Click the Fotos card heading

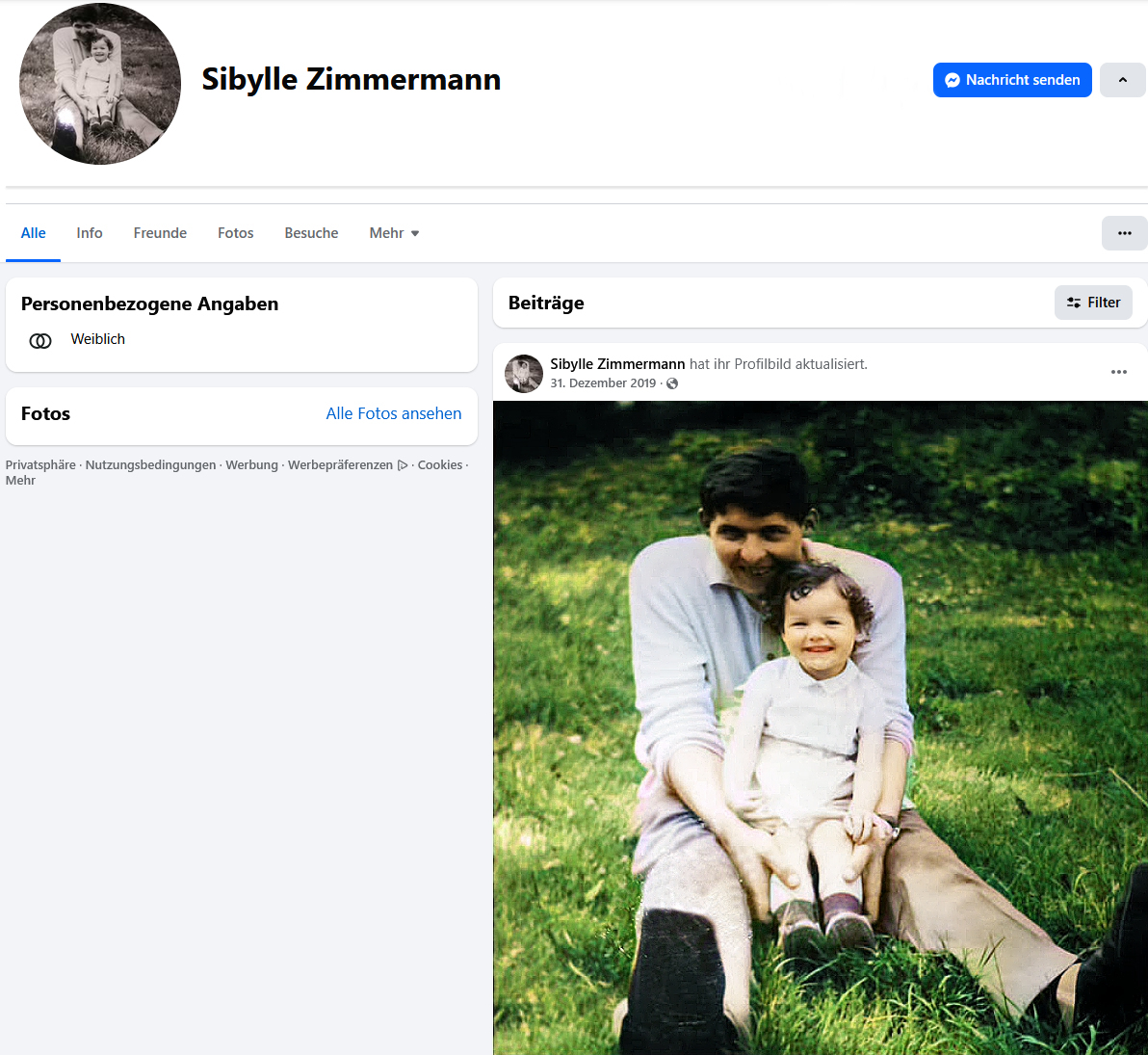pyautogui.click(x=45, y=413)
